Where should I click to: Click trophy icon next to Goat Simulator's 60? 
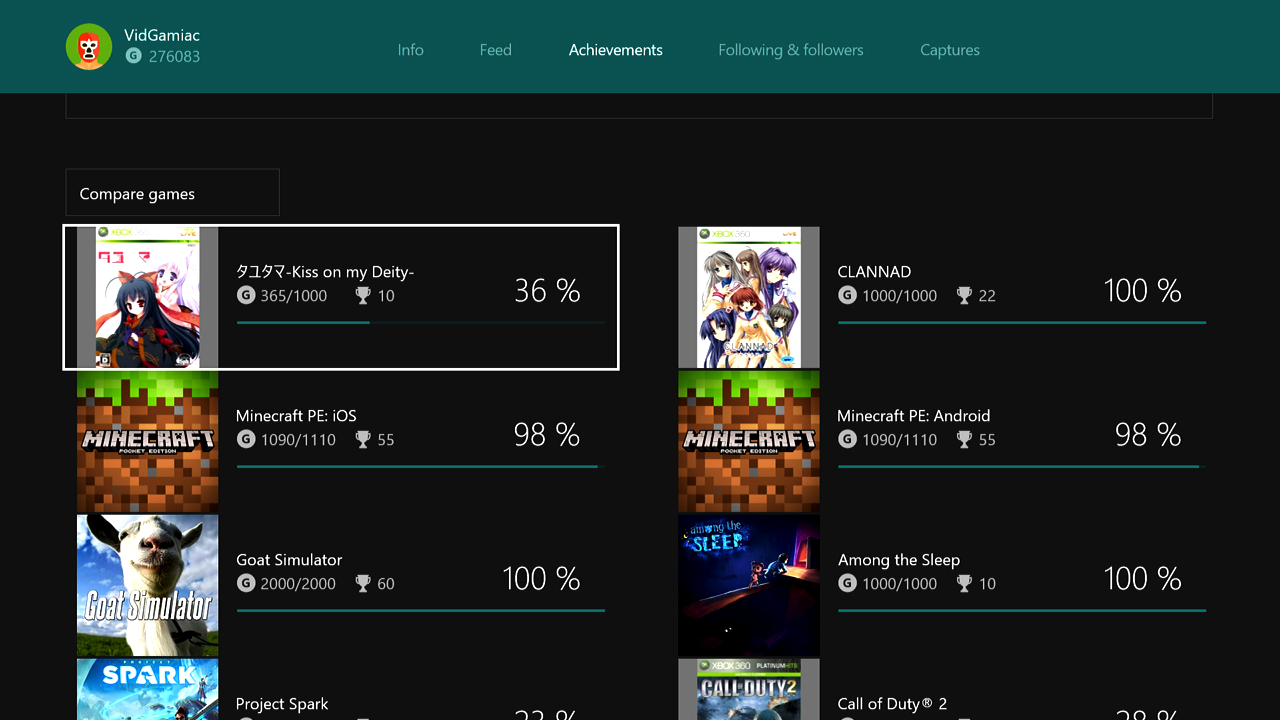coord(363,583)
